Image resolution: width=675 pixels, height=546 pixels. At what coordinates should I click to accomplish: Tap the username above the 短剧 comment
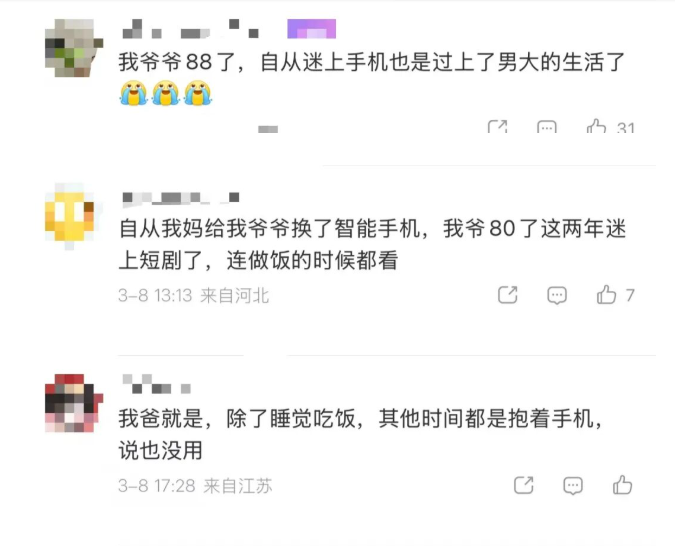(x=180, y=198)
